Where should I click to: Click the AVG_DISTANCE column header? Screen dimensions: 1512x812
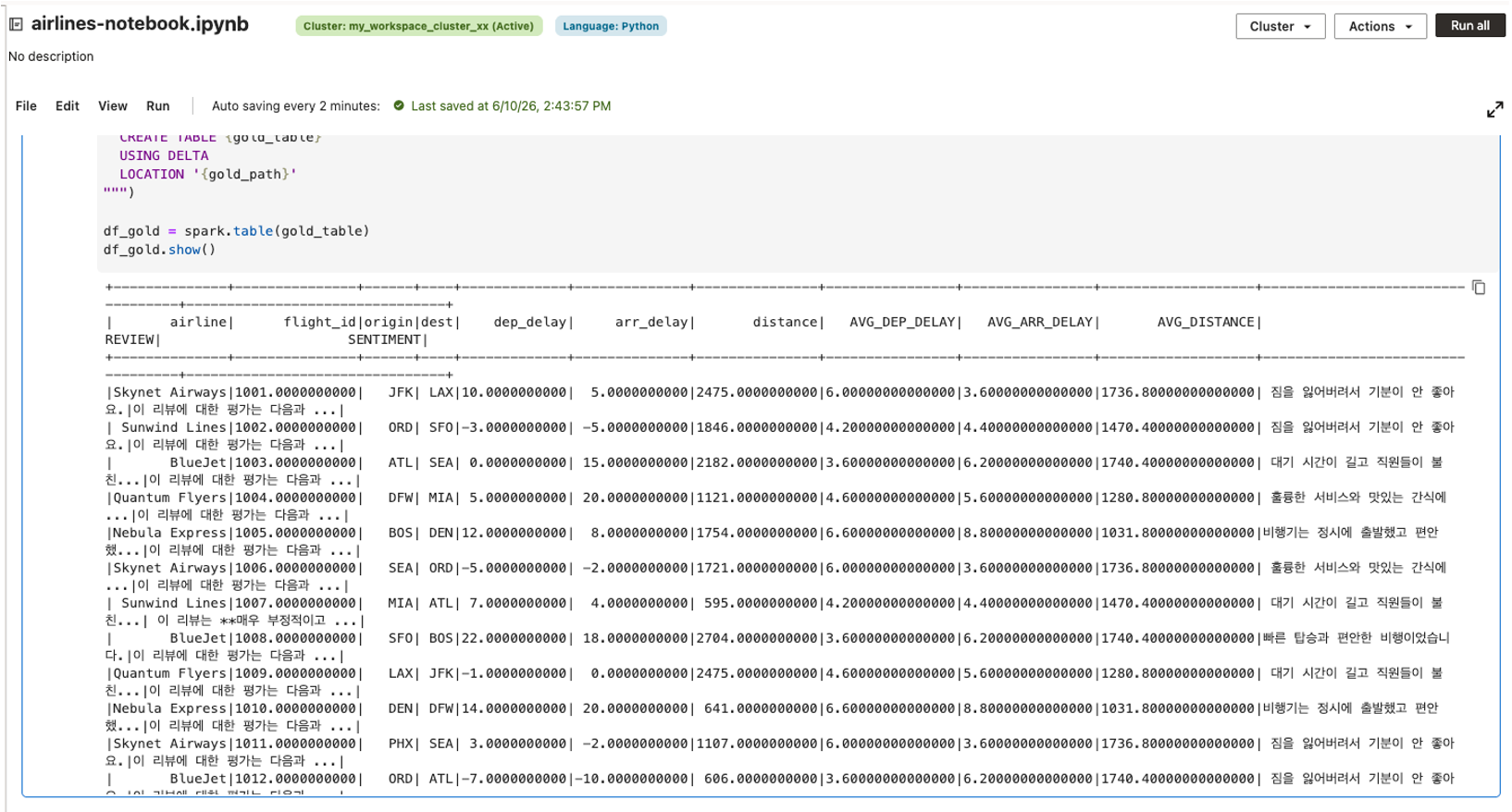coord(1206,322)
